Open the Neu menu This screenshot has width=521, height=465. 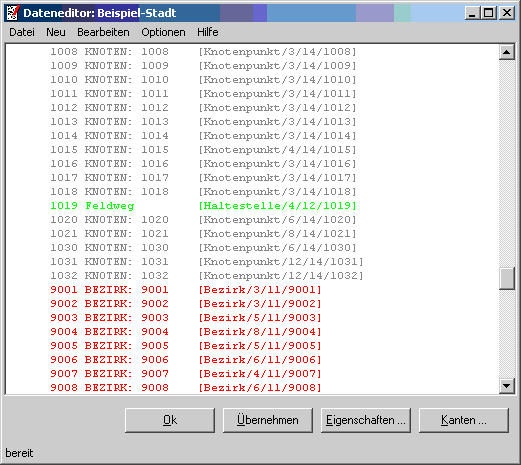[56, 32]
